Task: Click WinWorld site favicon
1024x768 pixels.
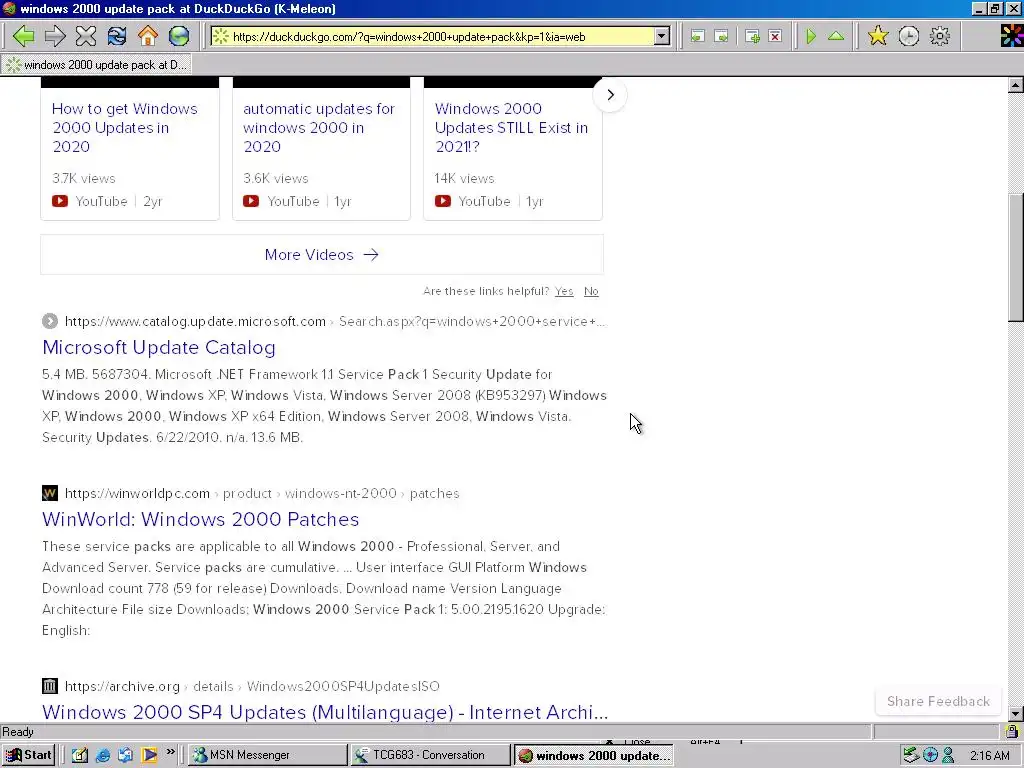Action: click(x=50, y=493)
